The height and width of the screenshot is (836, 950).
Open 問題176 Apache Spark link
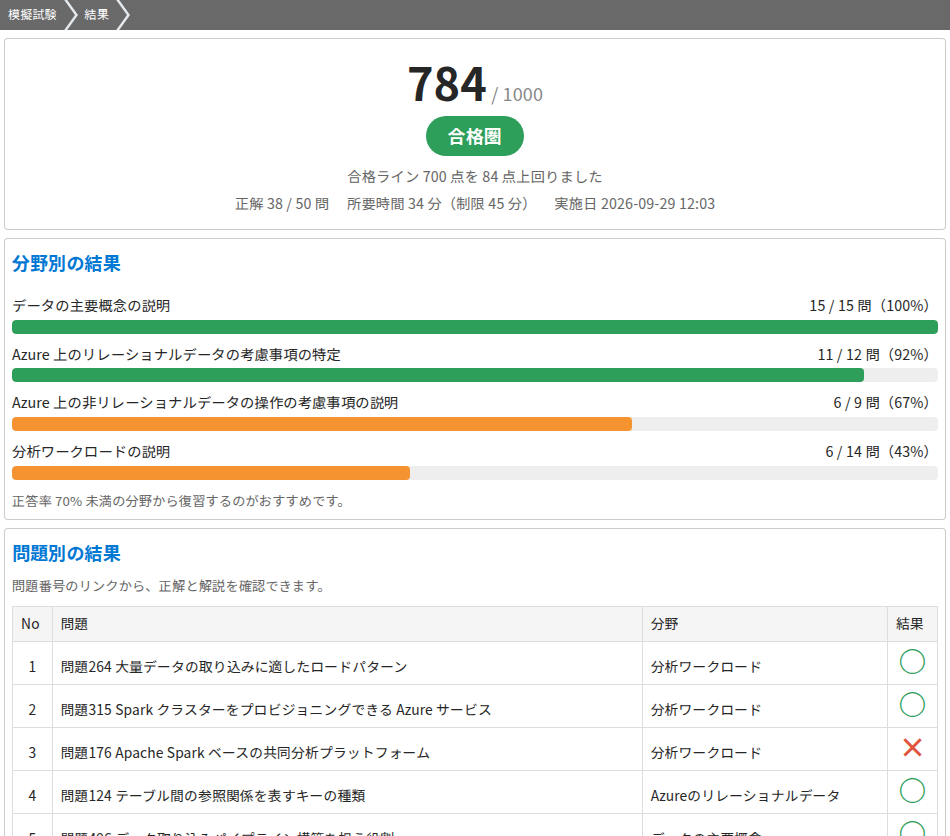point(245,753)
